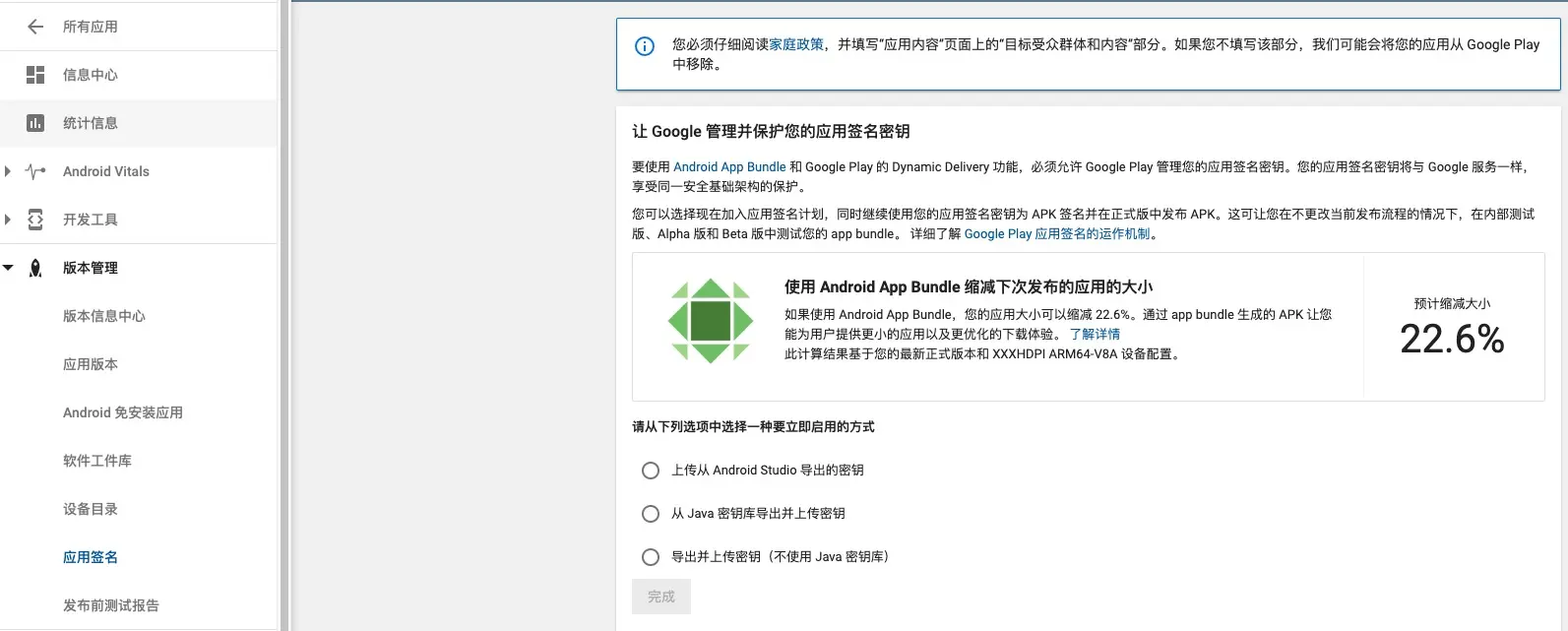1568x631 pixels.
Task: Click the Android Vitals heartbeat icon
Action: point(36,171)
